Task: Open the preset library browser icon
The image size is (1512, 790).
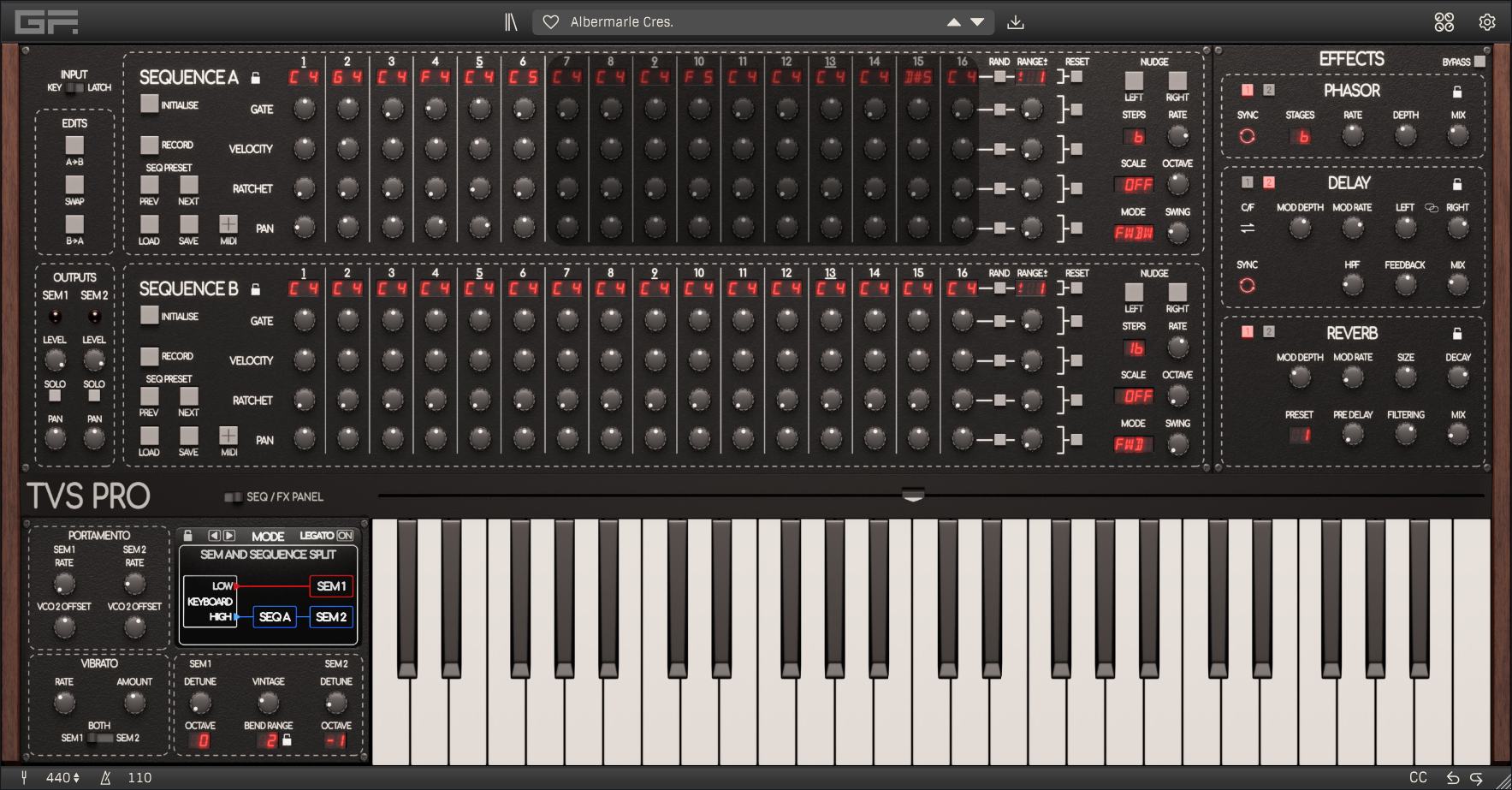Action: [511, 22]
